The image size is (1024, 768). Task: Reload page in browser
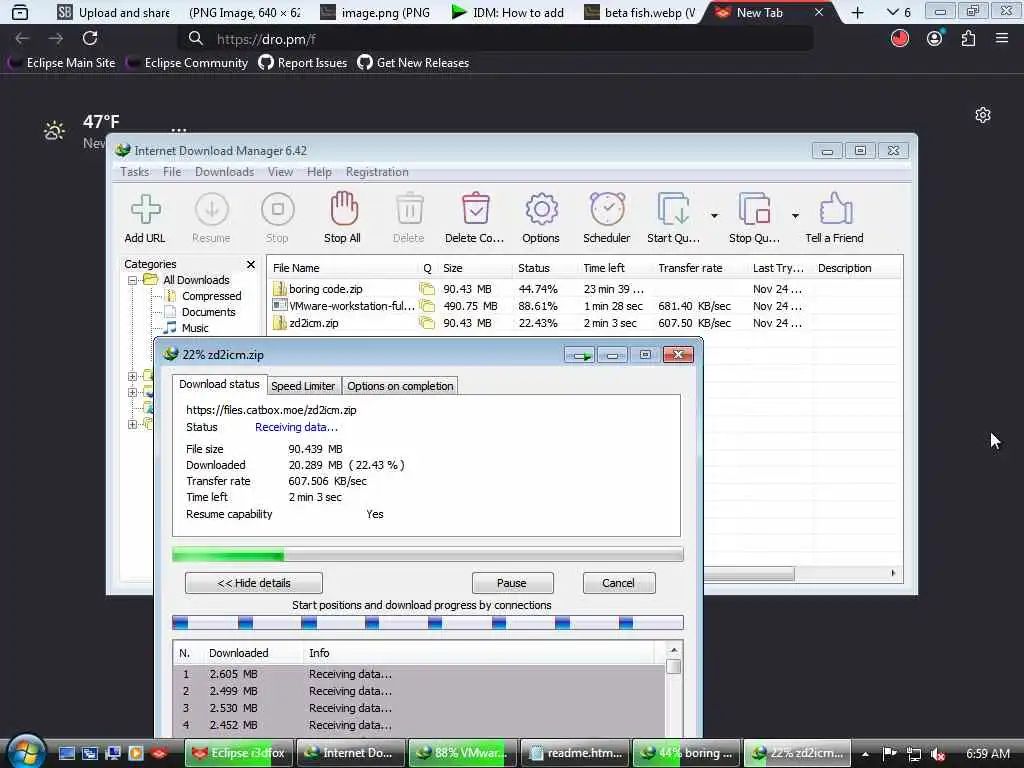point(90,39)
